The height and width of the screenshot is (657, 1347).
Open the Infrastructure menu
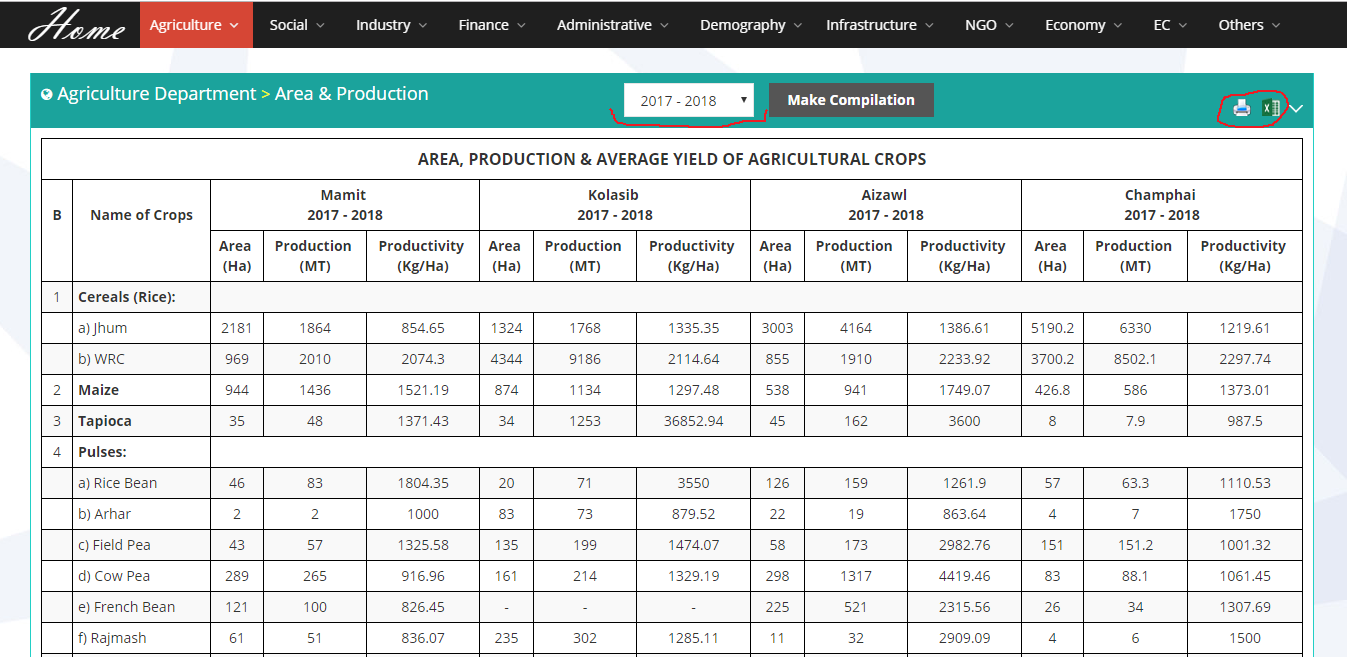pyautogui.click(x=879, y=25)
